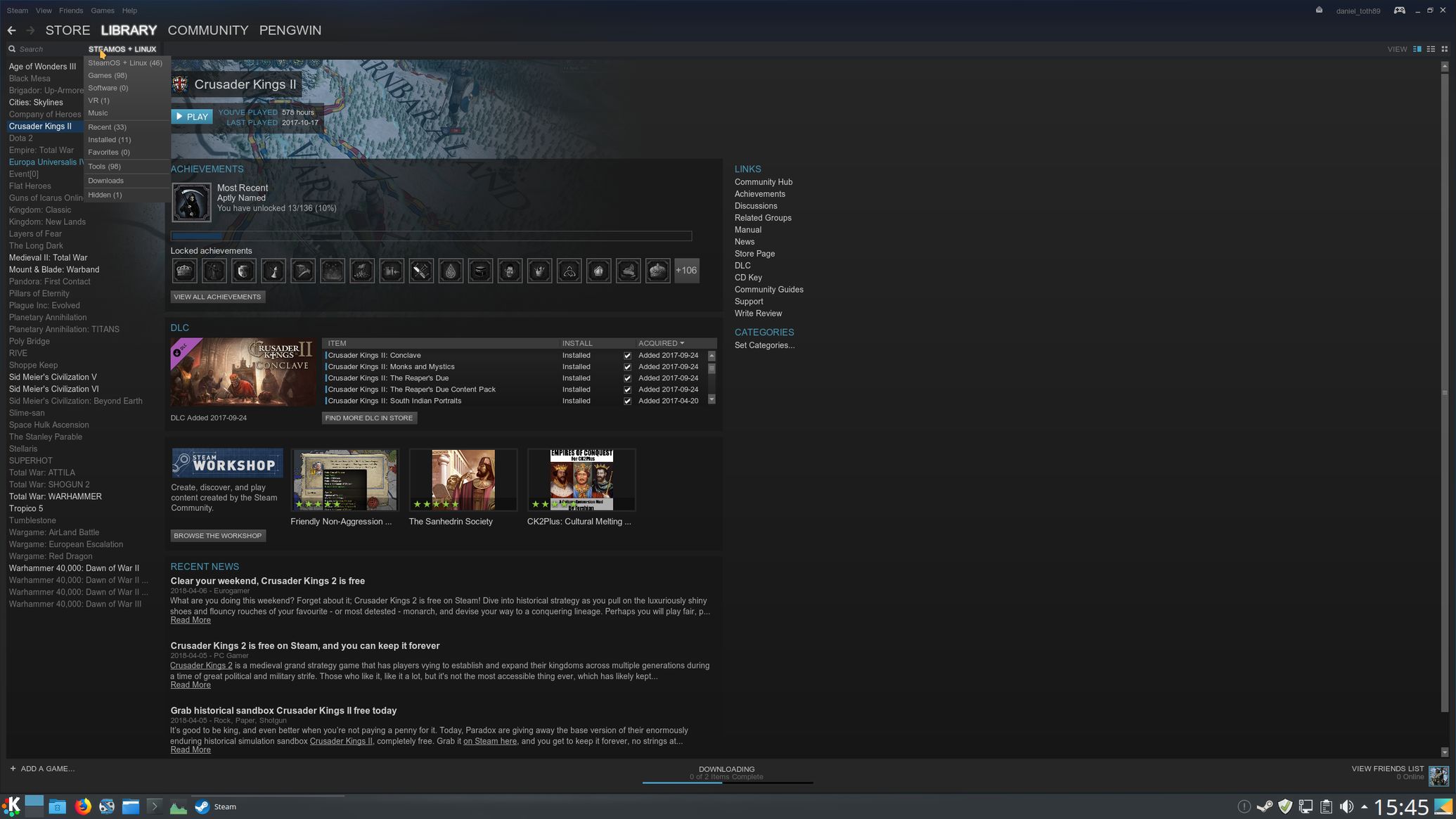Open The Sanhedrin Society workshop thumbnail
Image resolution: width=1456 pixels, height=819 pixels.
[463, 480]
